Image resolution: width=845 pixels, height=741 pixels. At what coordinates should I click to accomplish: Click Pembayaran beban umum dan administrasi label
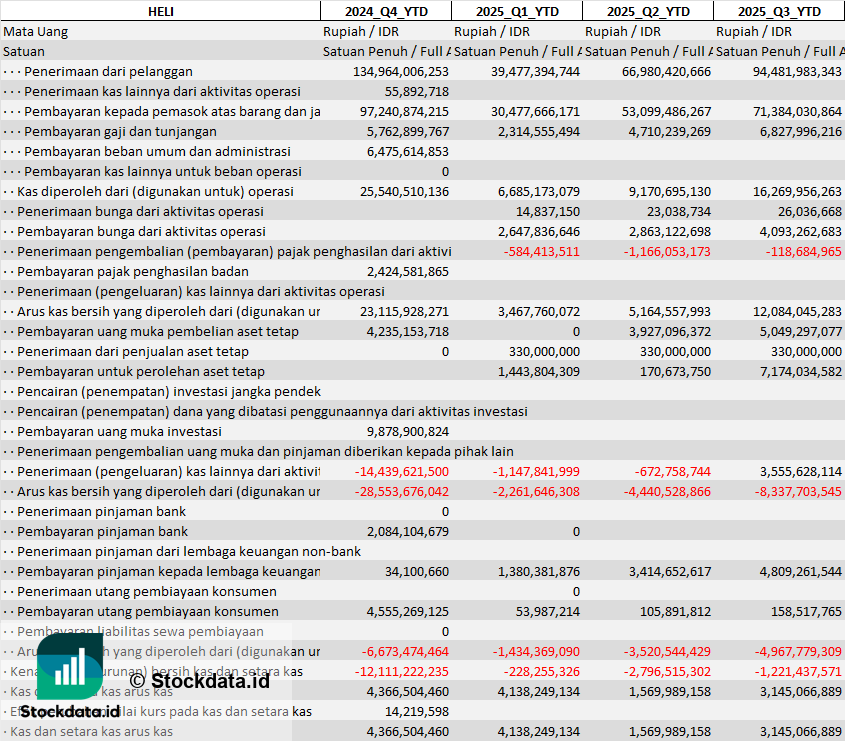[157, 151]
